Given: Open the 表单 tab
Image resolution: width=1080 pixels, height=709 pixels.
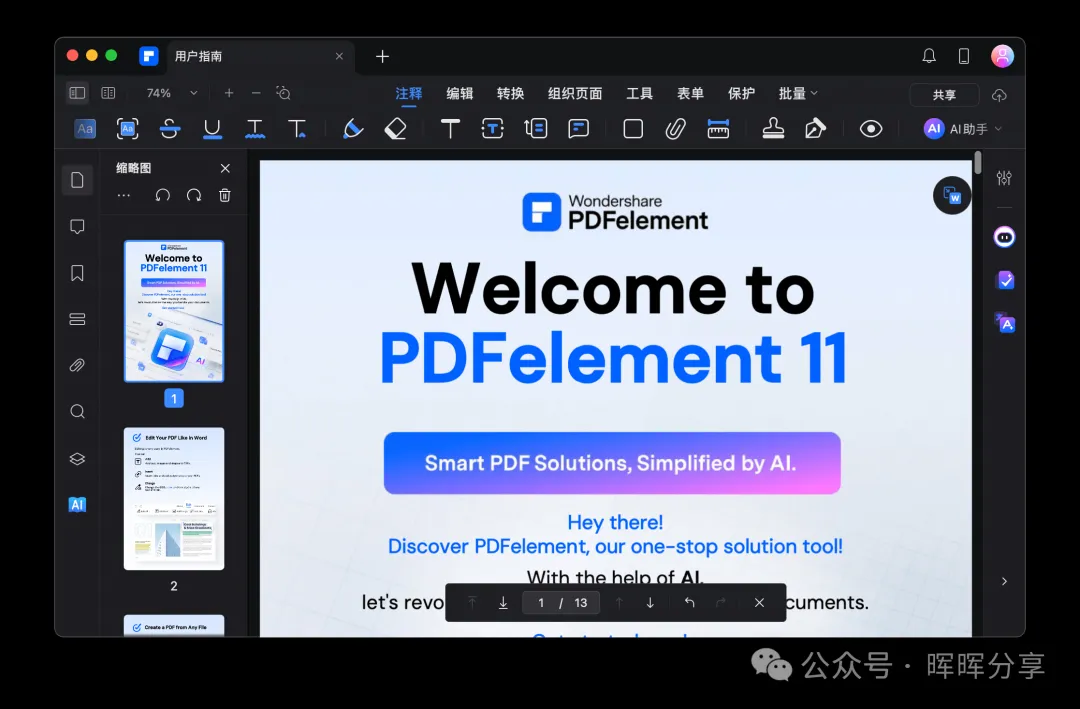Looking at the screenshot, I should tap(690, 94).
